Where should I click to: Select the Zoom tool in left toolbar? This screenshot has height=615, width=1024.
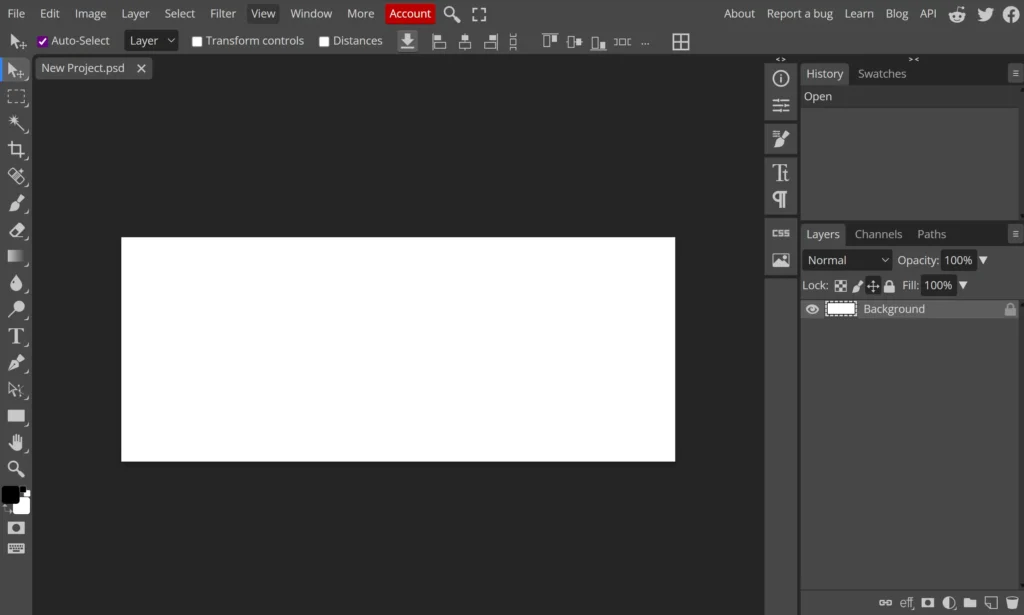point(16,469)
